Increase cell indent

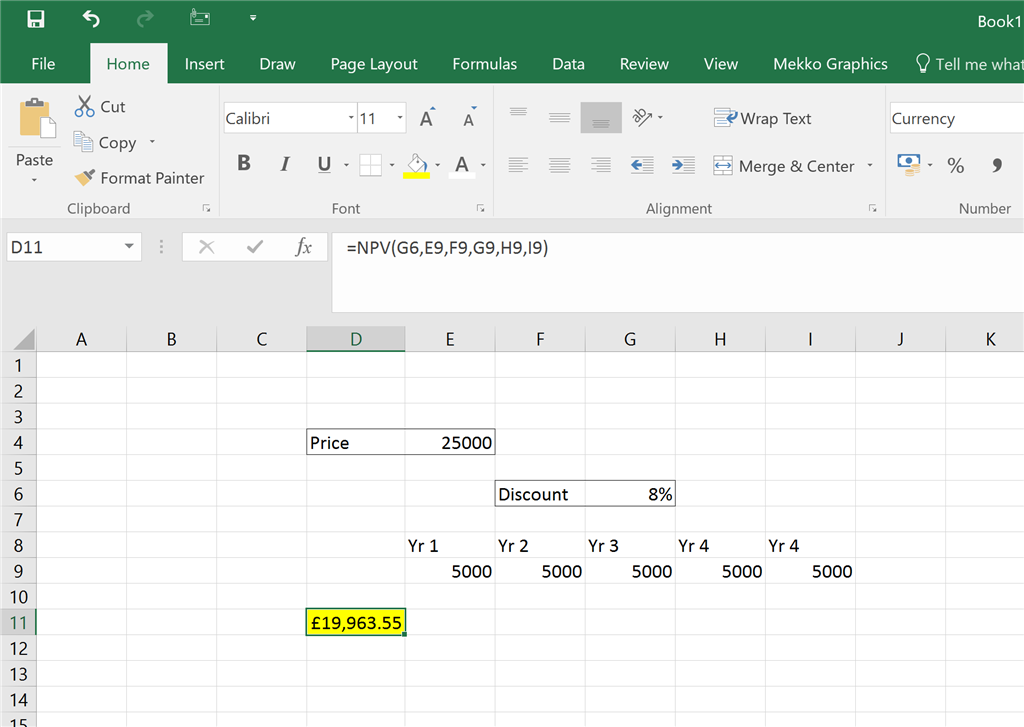(x=683, y=165)
